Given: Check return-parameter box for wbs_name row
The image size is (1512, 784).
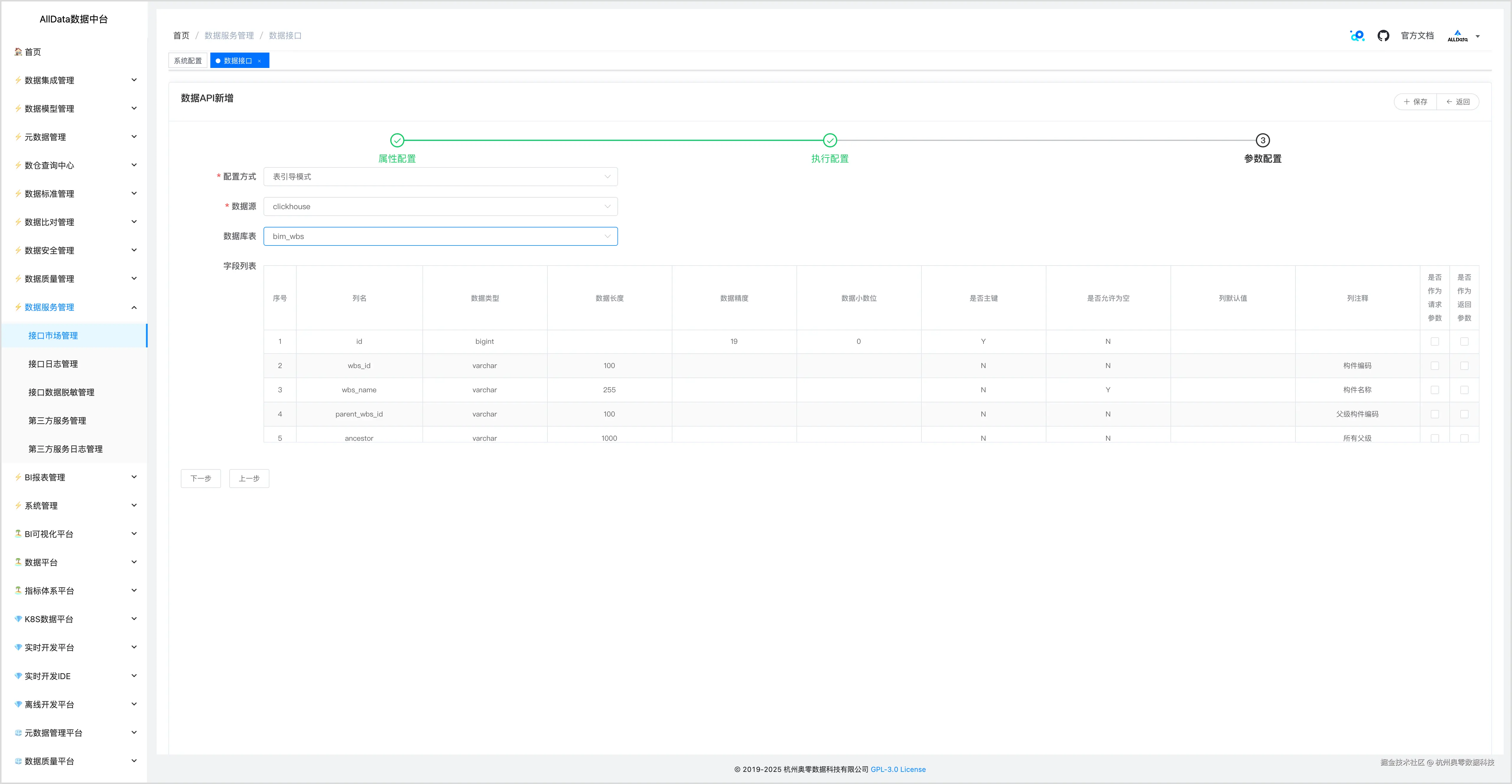Looking at the screenshot, I should coord(1464,390).
